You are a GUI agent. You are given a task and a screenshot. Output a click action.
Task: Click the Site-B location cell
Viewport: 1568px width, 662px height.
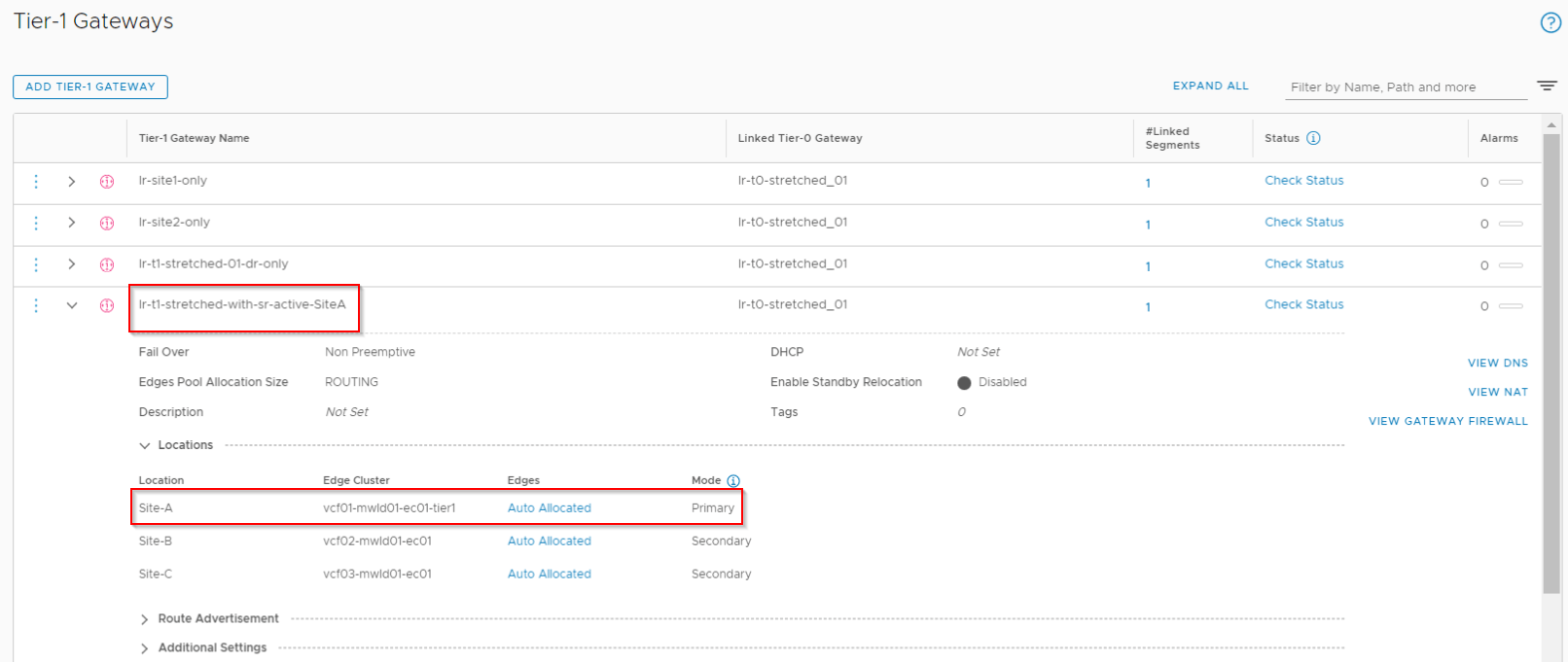pyautogui.click(x=156, y=540)
